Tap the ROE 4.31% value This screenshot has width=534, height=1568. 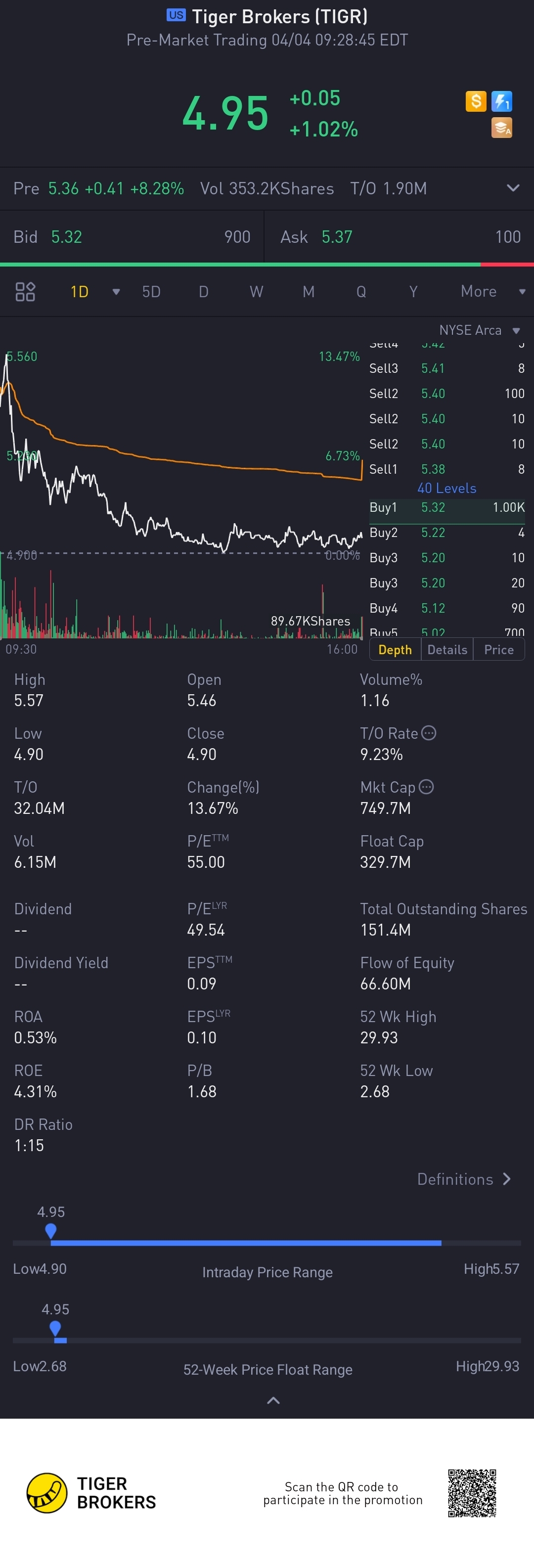[x=35, y=1091]
